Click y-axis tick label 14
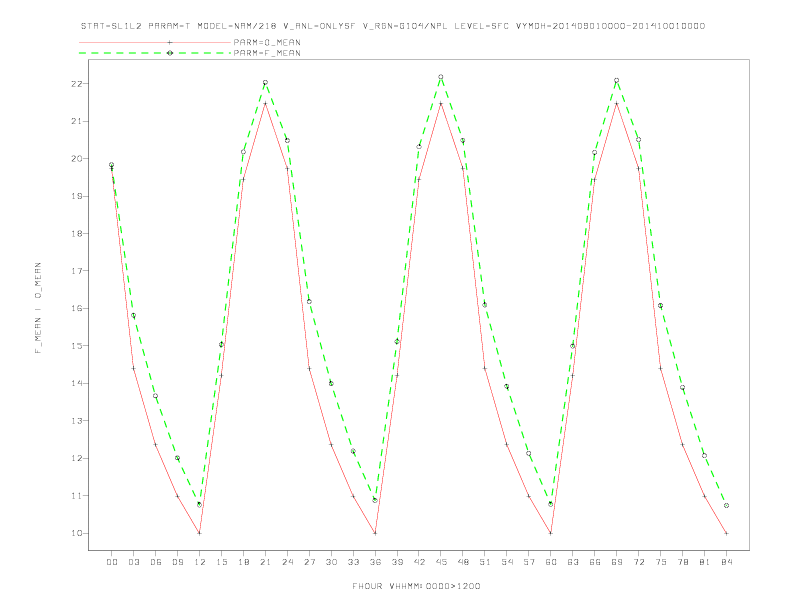This screenshot has width=792, height=612. (76, 383)
